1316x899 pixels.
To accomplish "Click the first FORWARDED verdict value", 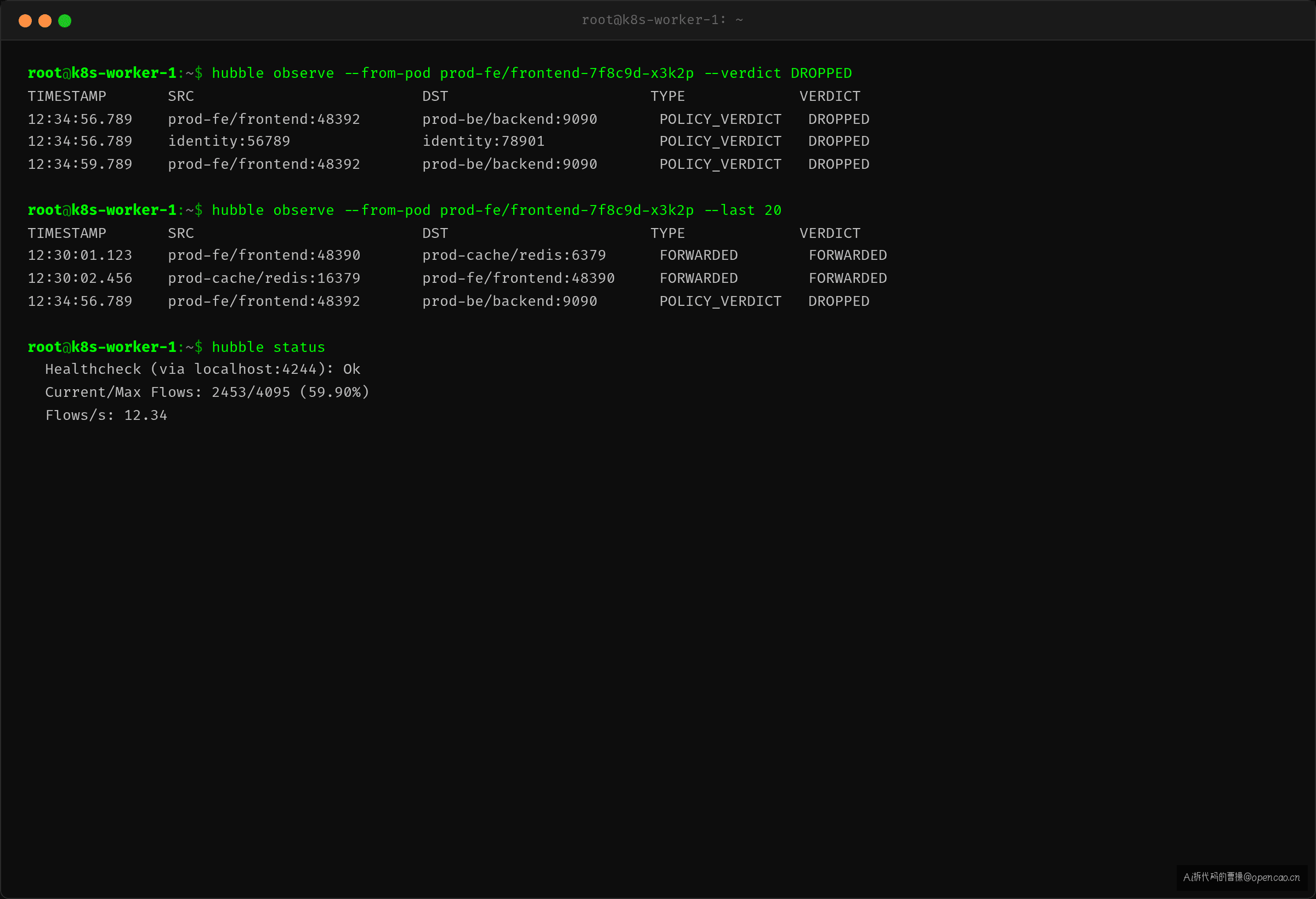I will pyautogui.click(x=847, y=255).
